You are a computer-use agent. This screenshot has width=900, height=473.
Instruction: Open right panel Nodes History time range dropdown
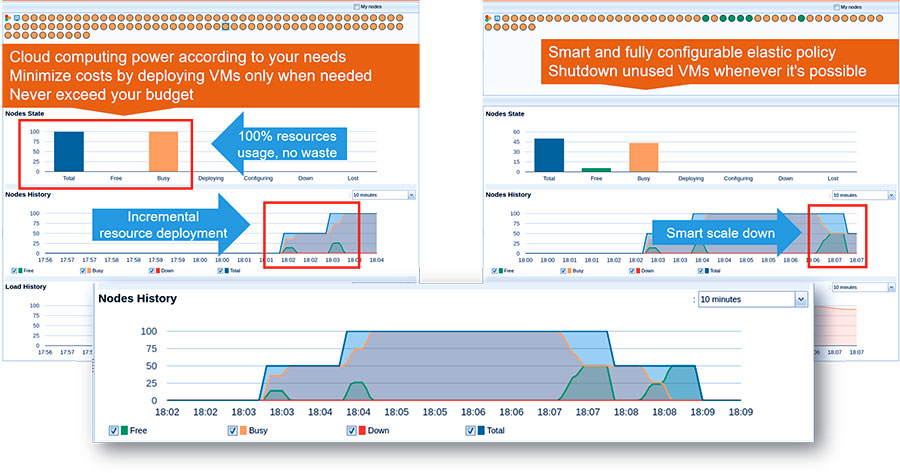point(863,195)
